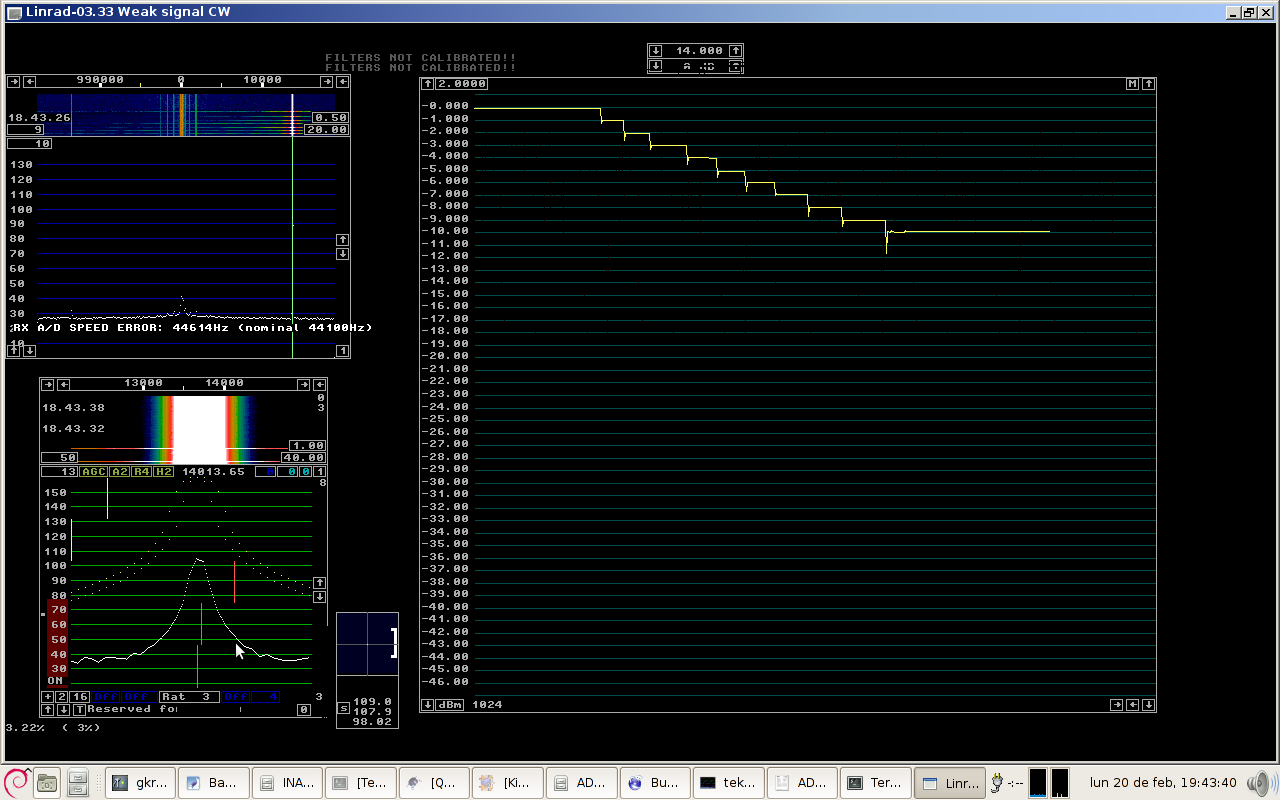
Task: Click the up arrow right of wide spectrum
Action: [343, 240]
